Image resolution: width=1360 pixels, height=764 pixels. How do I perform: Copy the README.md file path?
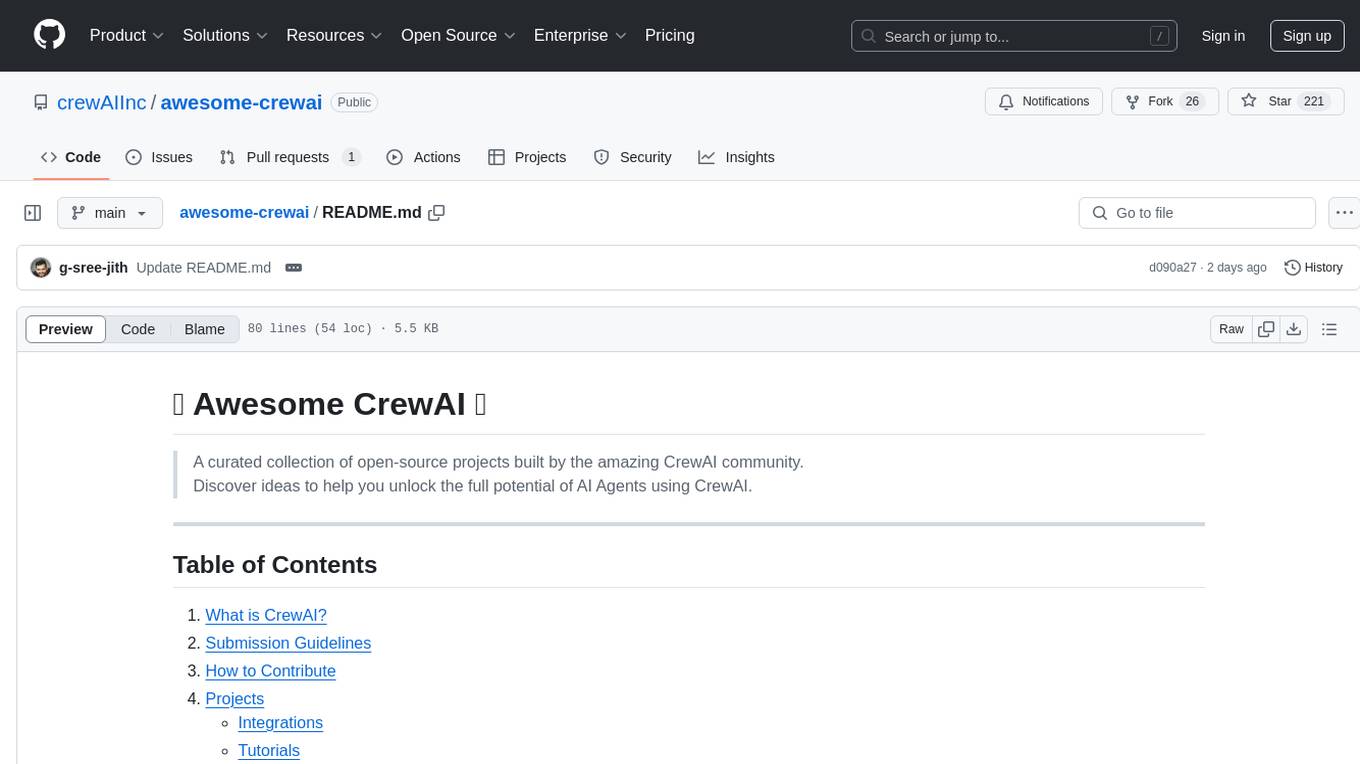(x=436, y=213)
